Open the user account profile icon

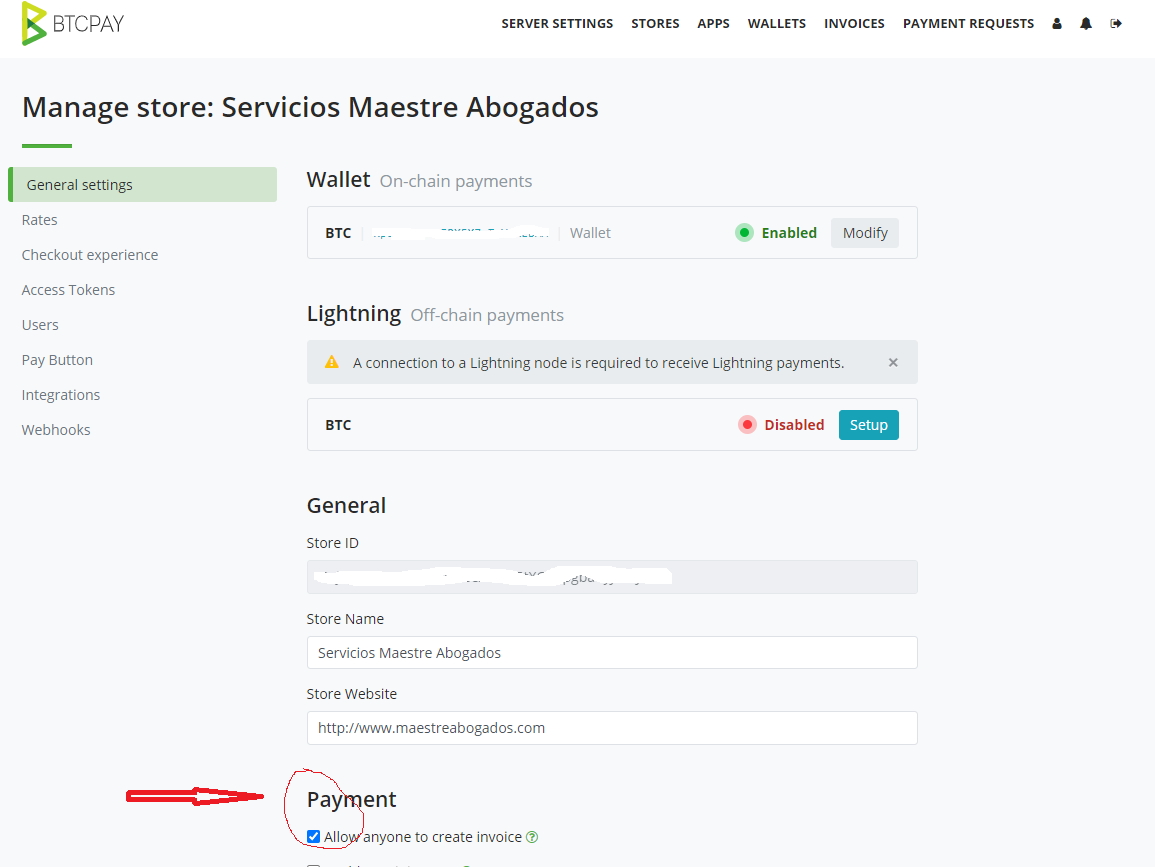point(1057,24)
